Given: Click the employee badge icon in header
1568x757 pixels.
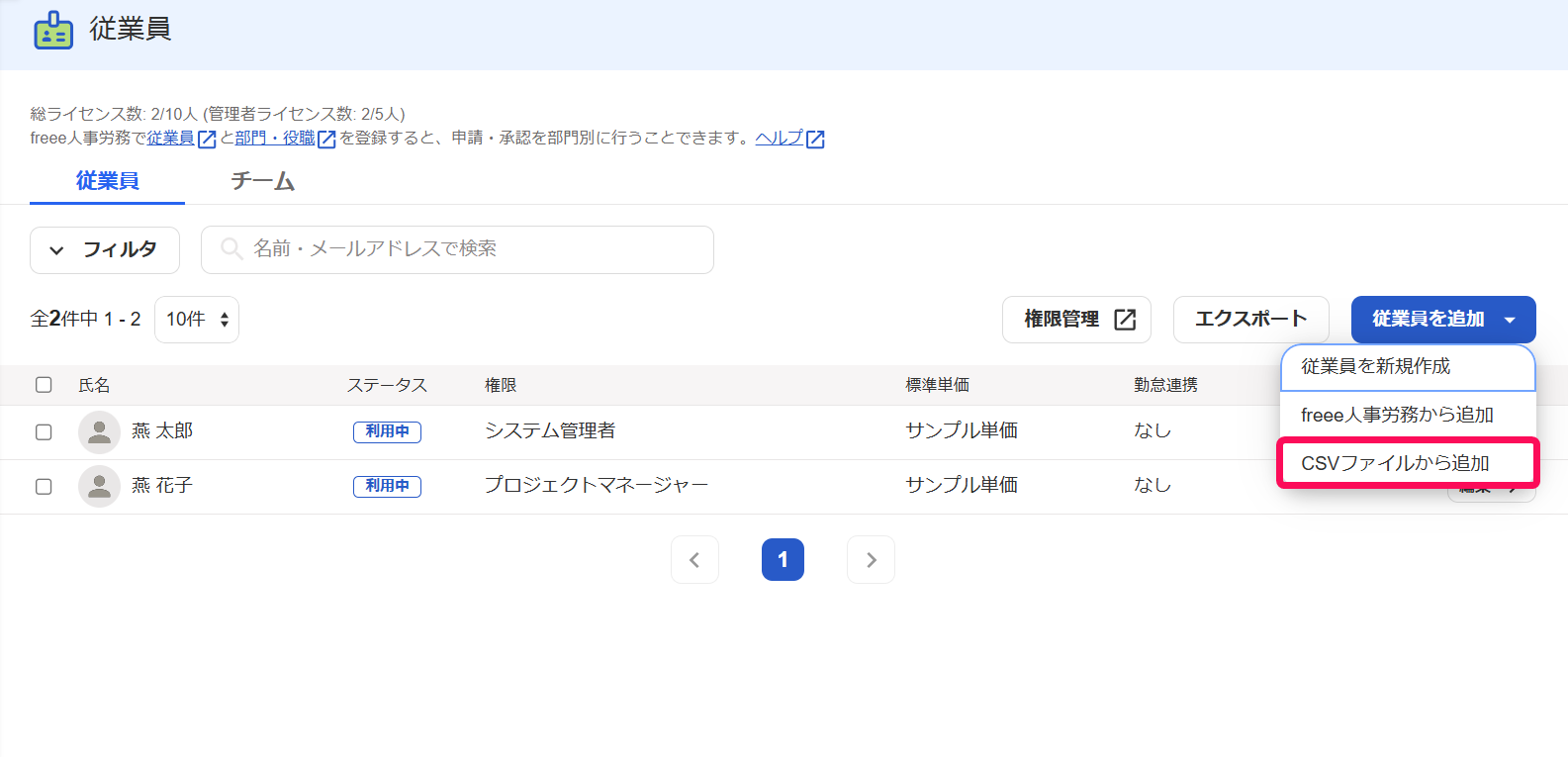Looking at the screenshot, I should pos(53,31).
